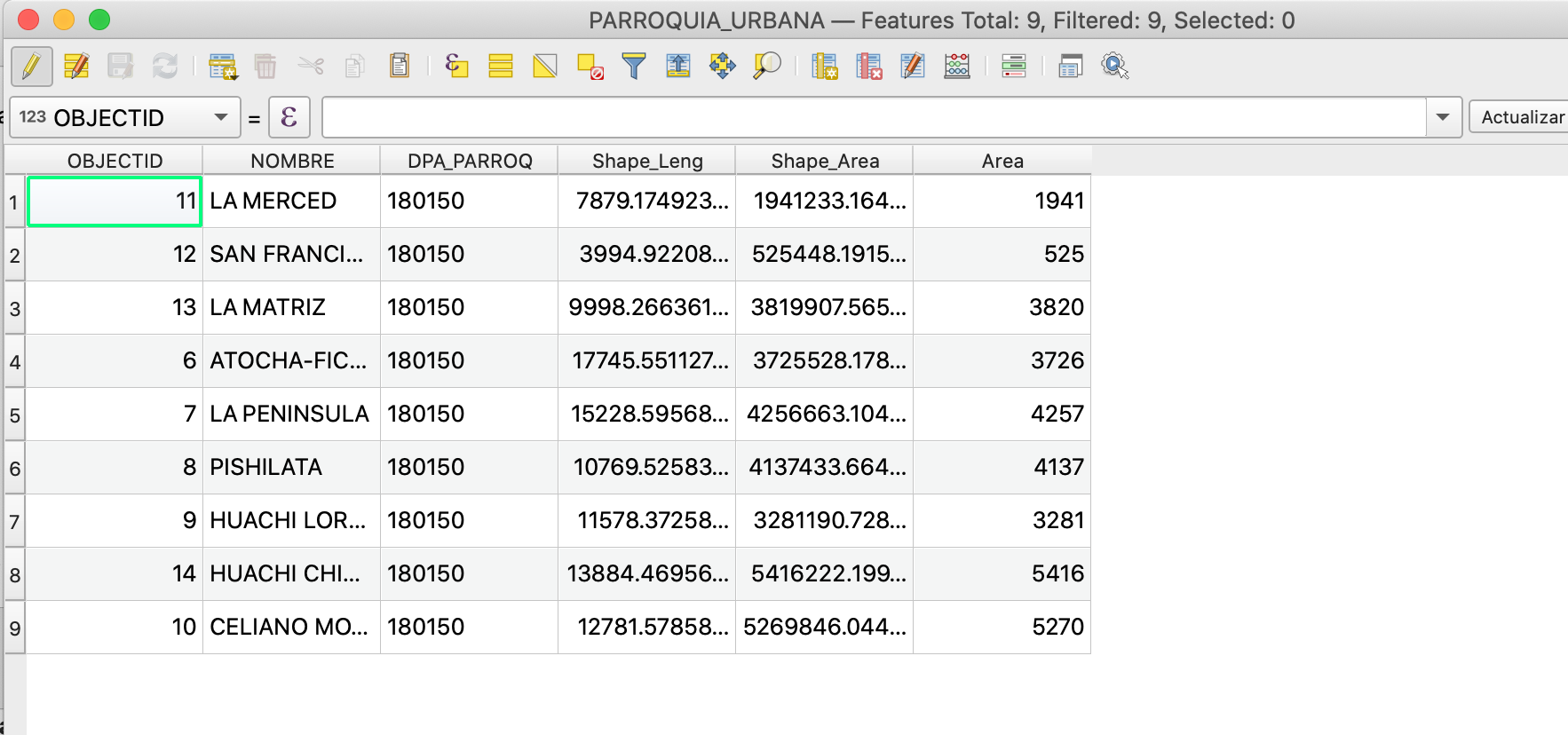
Task: Select all features icon
Action: [x=501, y=66]
